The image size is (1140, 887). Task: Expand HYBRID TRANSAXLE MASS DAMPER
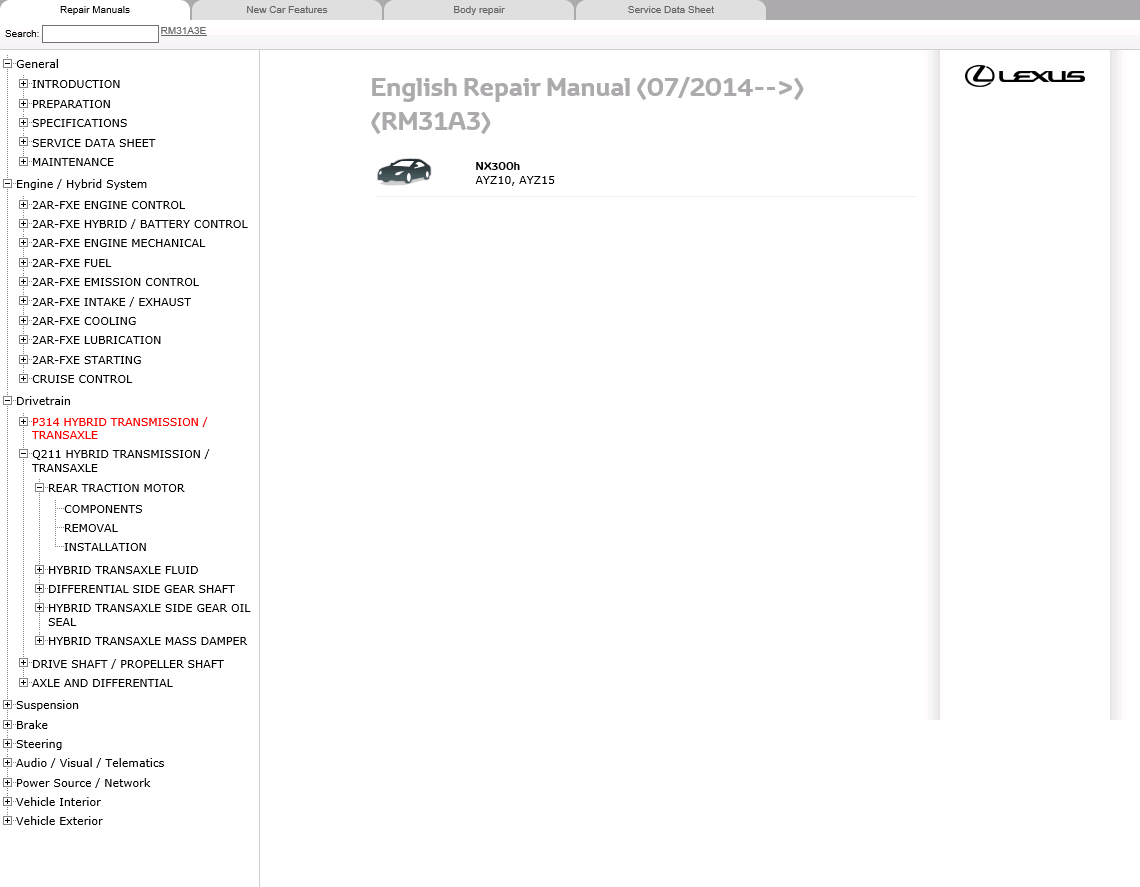pos(40,641)
